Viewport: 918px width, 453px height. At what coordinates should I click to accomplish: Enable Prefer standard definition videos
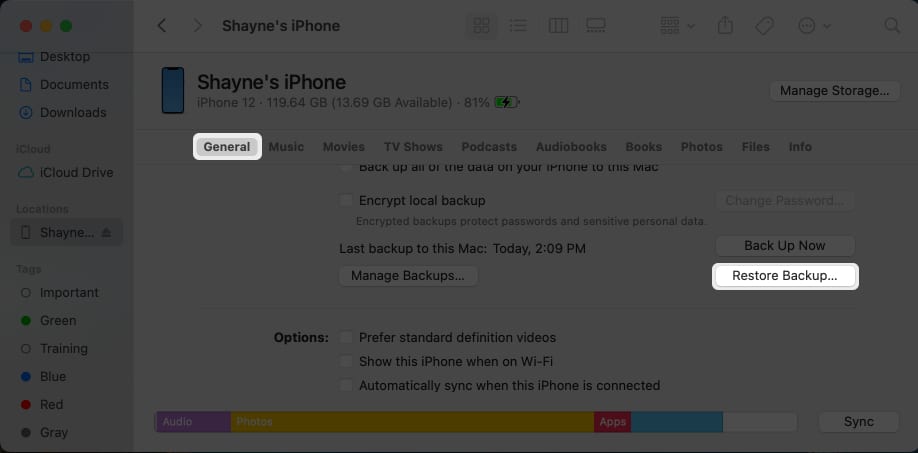pyautogui.click(x=347, y=338)
